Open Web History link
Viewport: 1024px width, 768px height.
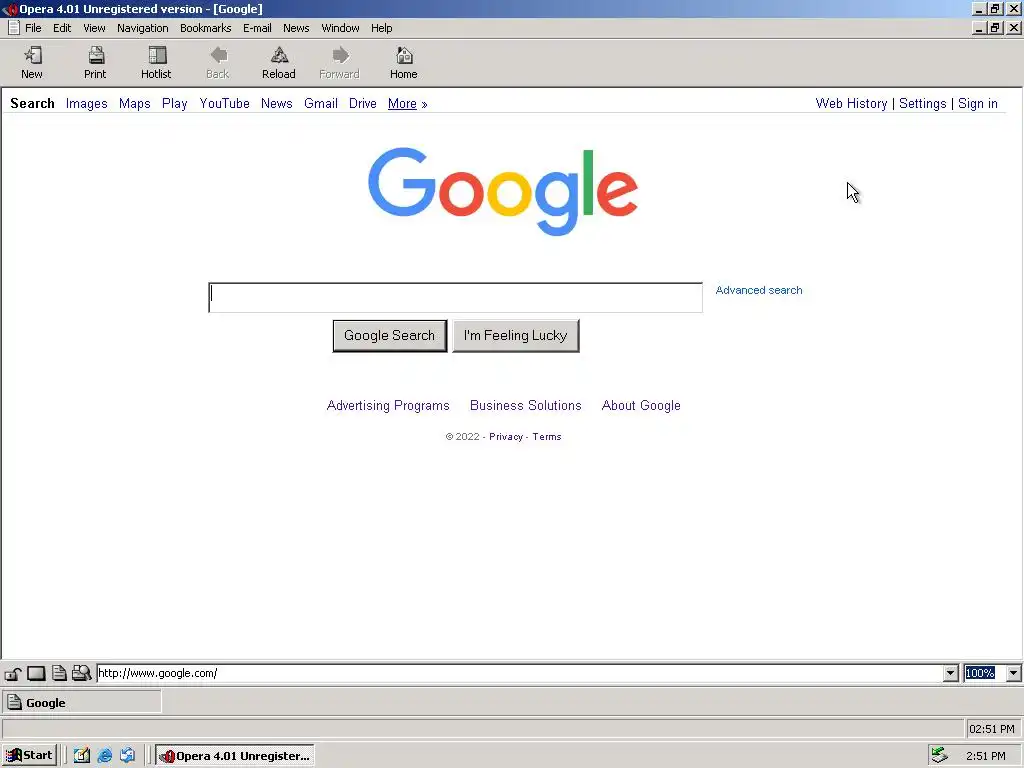click(x=852, y=104)
